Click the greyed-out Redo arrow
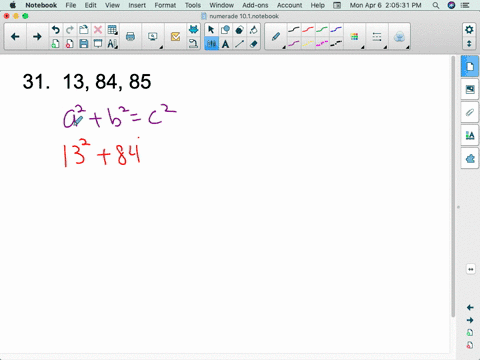Image resolution: width=480 pixels, height=360 pixels. pyautogui.click(x=70, y=30)
